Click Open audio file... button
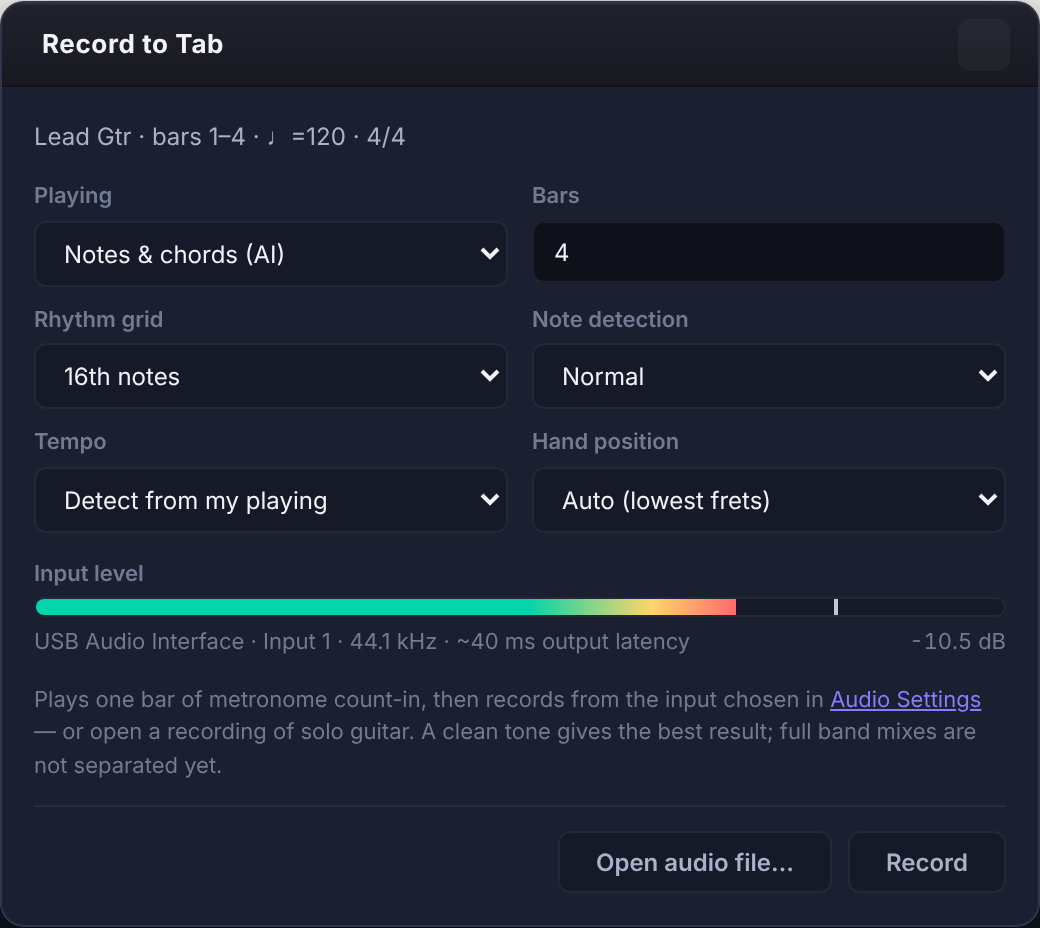This screenshot has height=928, width=1040. click(x=694, y=862)
